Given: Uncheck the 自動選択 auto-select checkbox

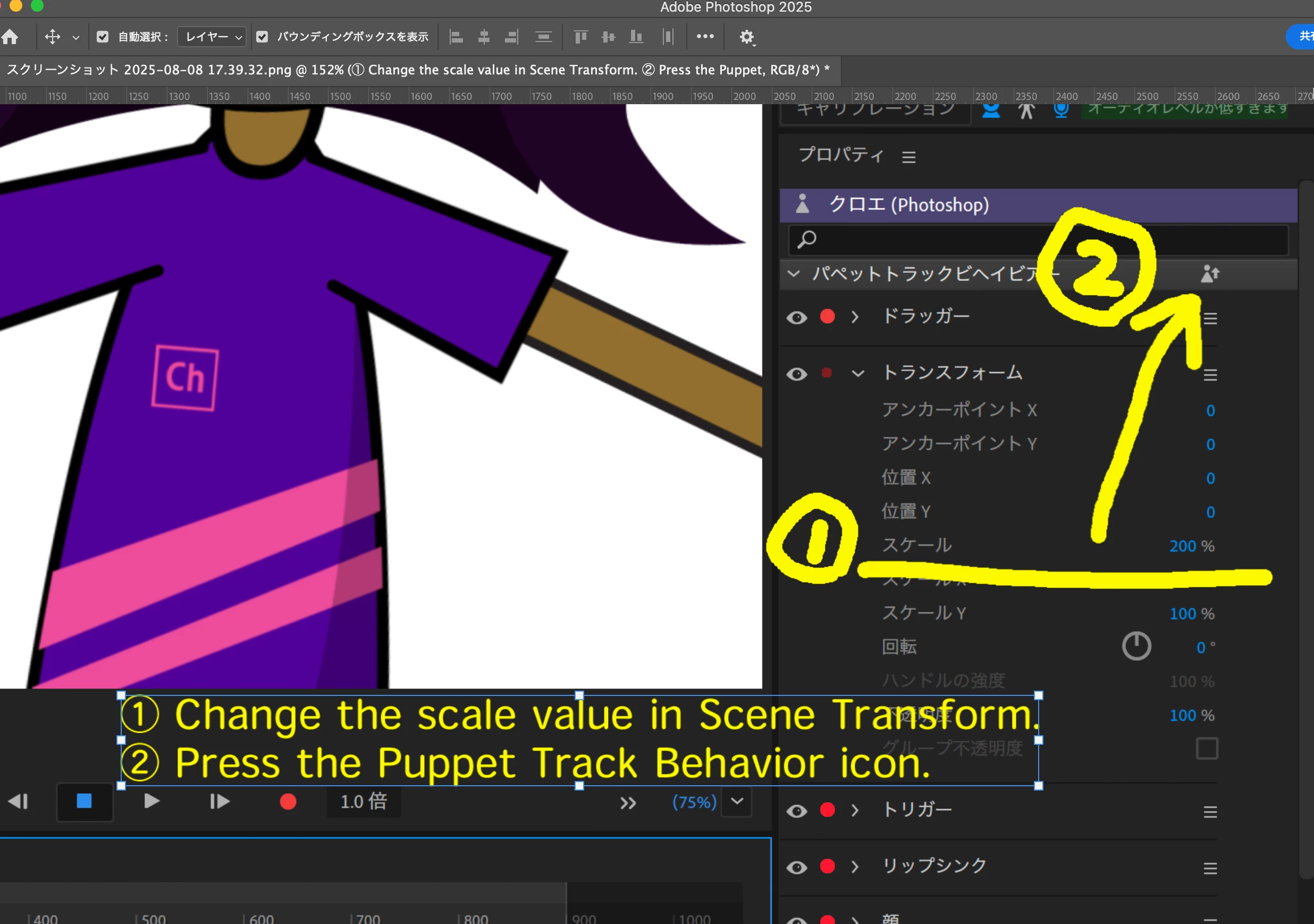Looking at the screenshot, I should (x=103, y=37).
